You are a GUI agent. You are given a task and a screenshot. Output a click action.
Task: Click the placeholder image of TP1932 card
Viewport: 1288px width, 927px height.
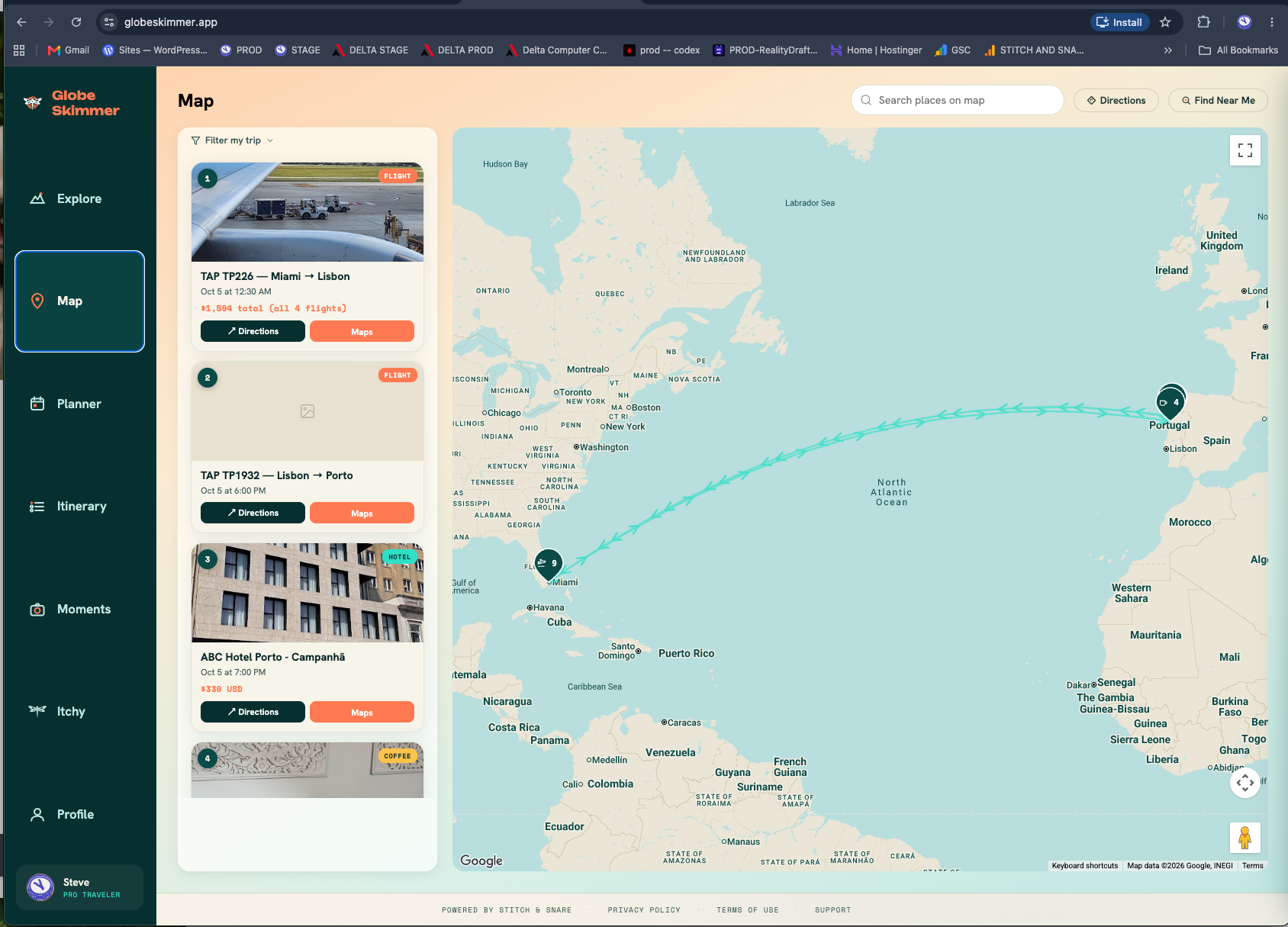click(x=308, y=411)
